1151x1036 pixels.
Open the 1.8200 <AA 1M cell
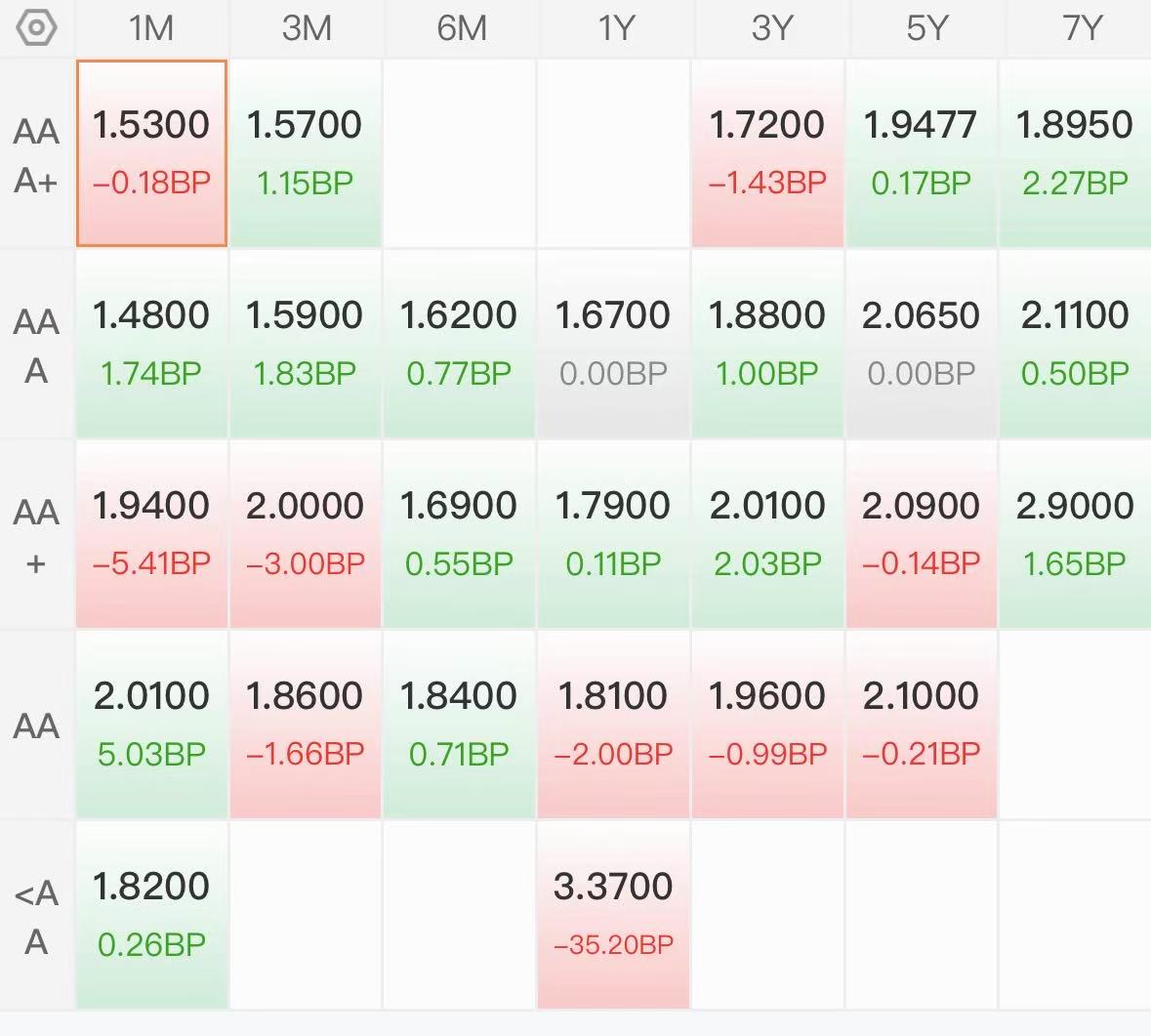coord(152,915)
